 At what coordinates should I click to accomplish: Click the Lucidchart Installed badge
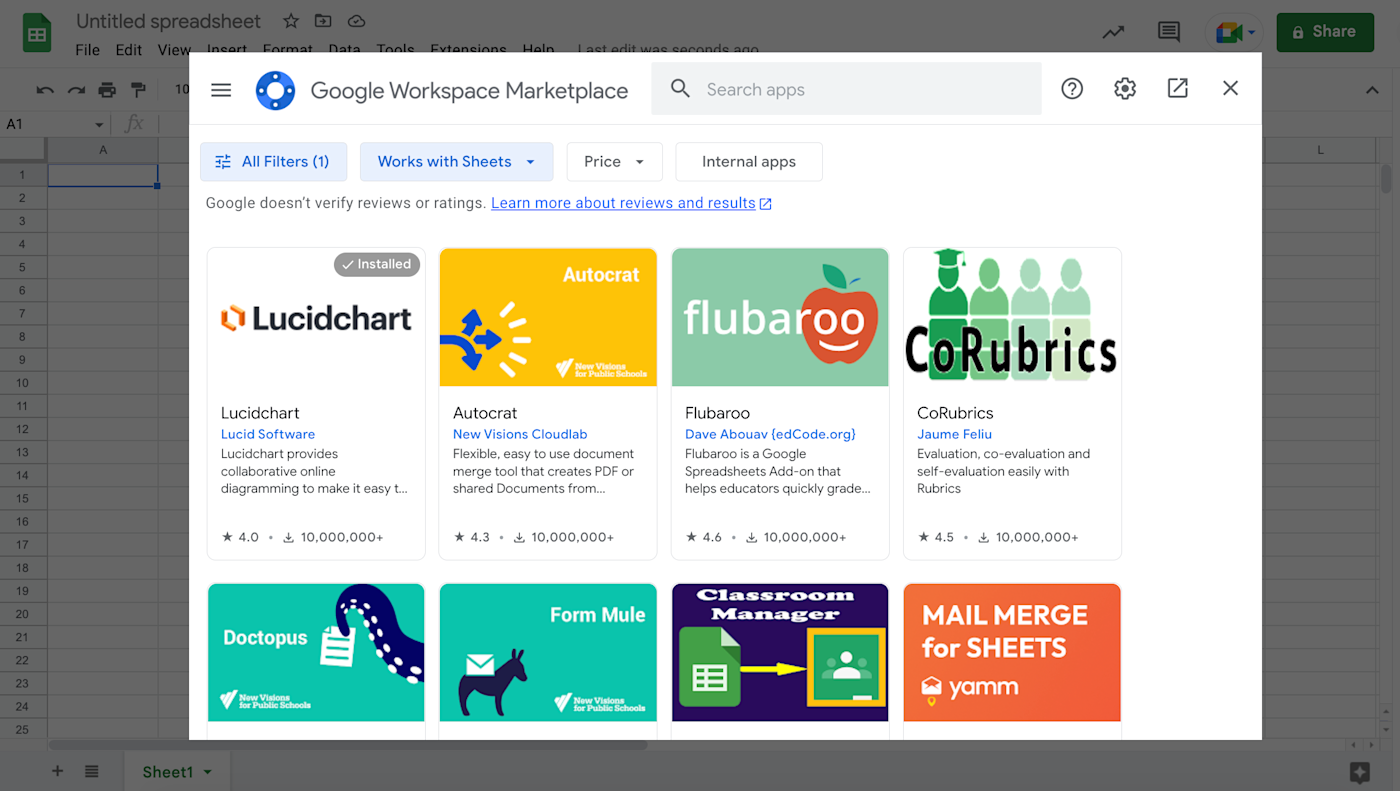(x=377, y=264)
